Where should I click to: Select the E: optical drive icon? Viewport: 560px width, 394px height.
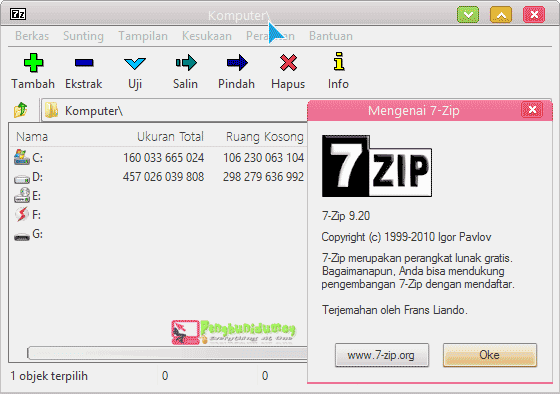pos(22,195)
